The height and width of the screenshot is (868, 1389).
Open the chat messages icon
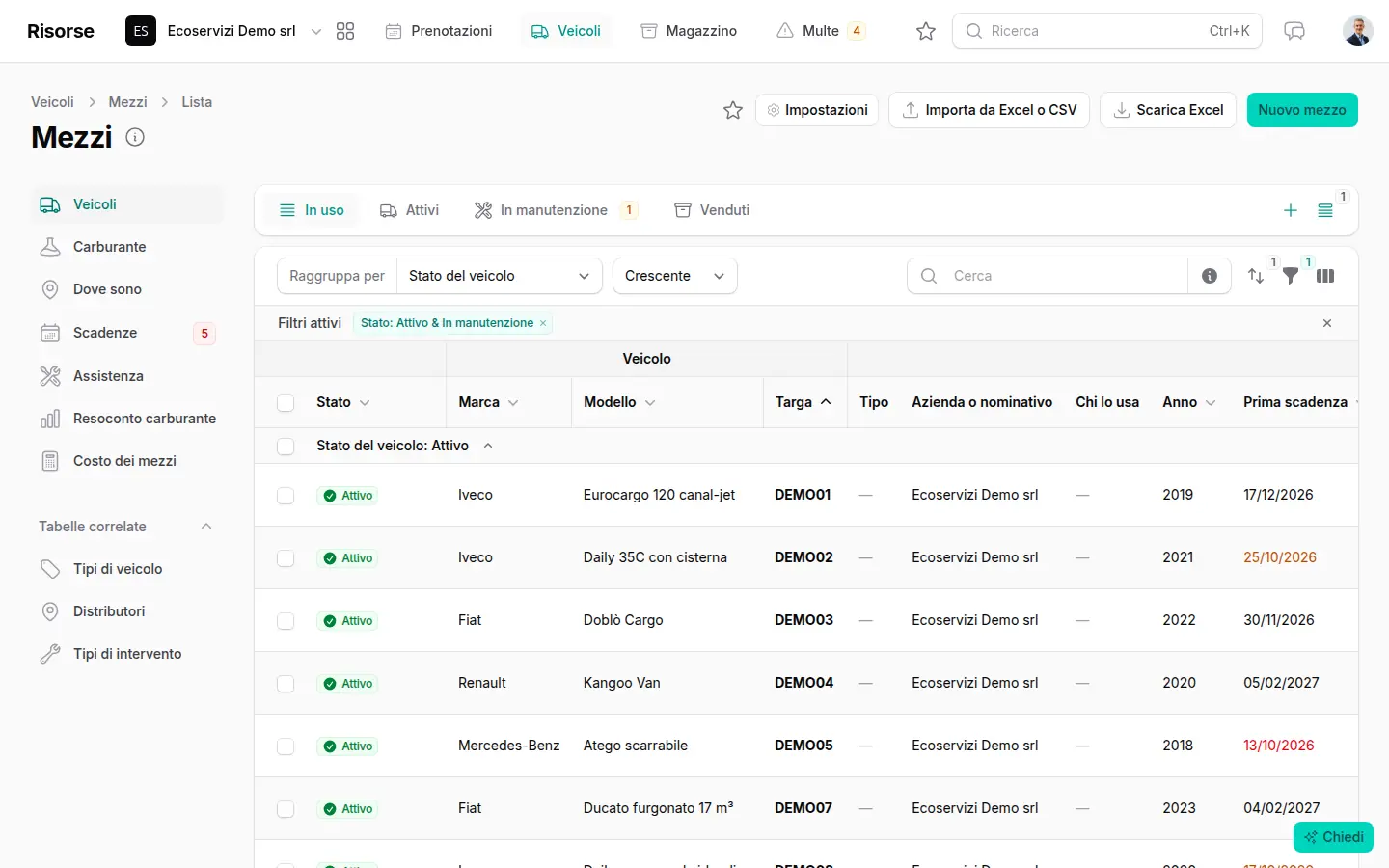click(1294, 31)
